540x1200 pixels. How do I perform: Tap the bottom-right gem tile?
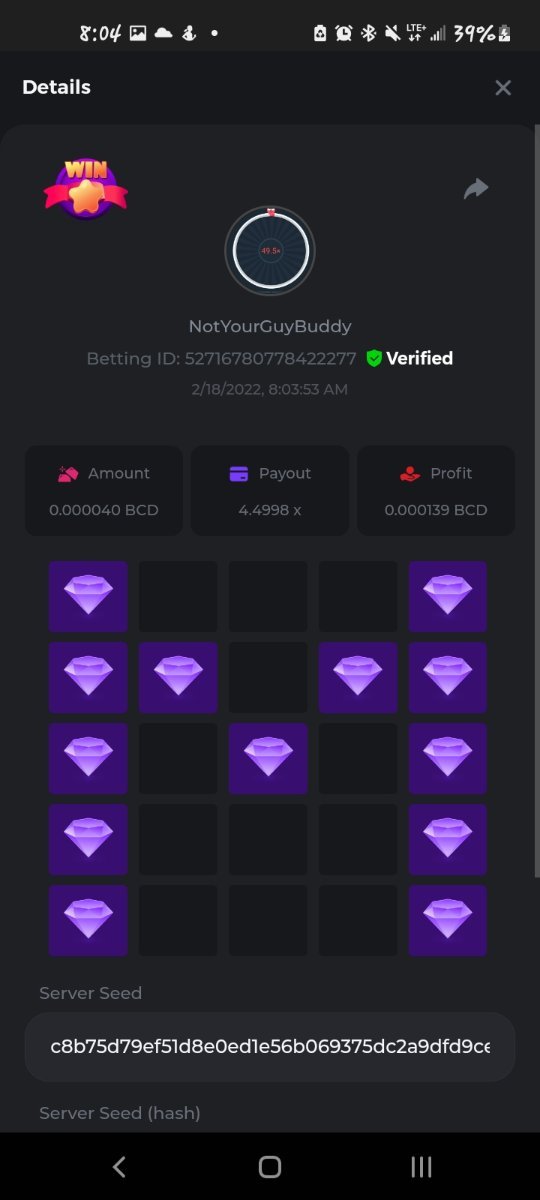[x=448, y=920]
